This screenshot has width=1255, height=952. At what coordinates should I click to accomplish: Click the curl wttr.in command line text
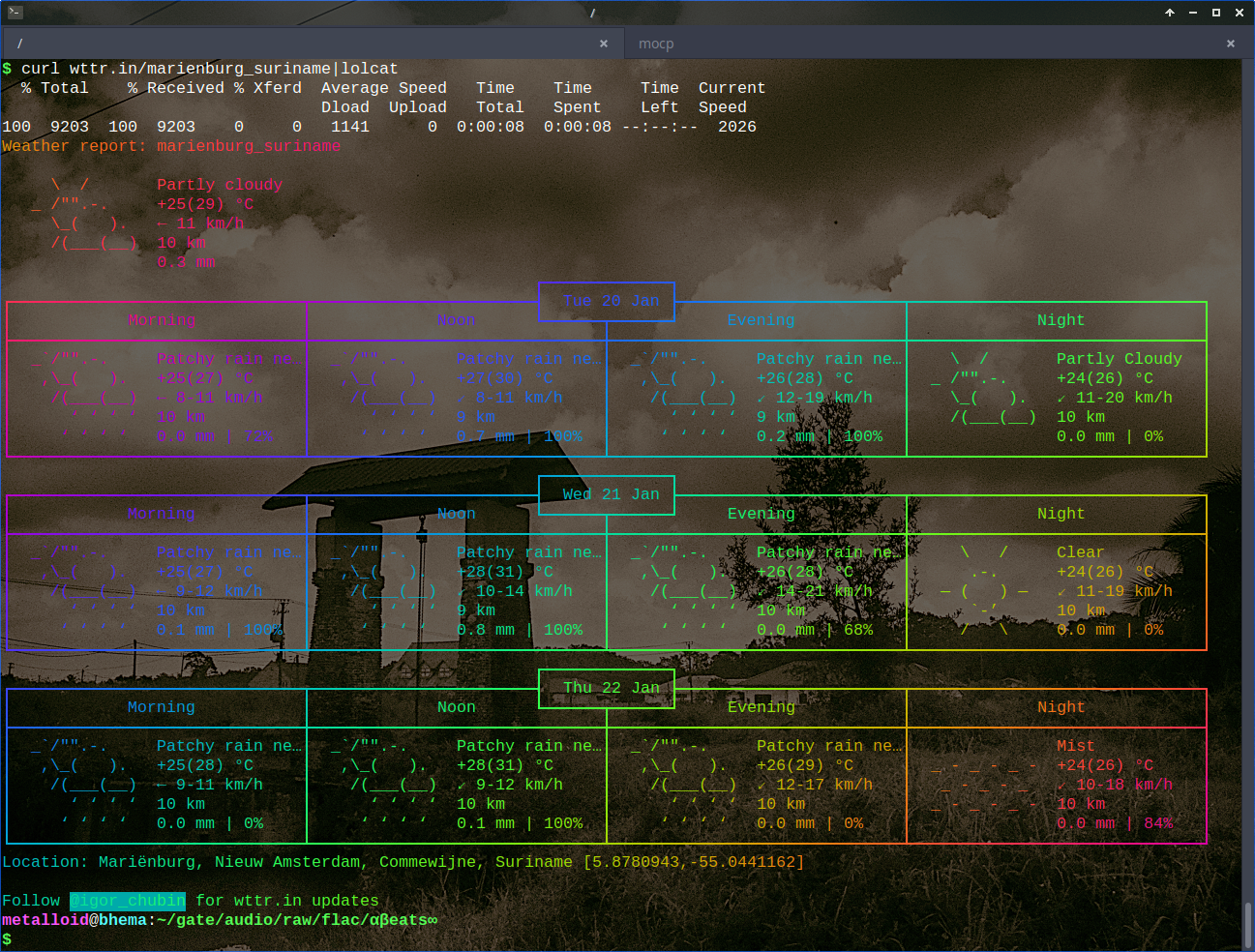(x=209, y=69)
